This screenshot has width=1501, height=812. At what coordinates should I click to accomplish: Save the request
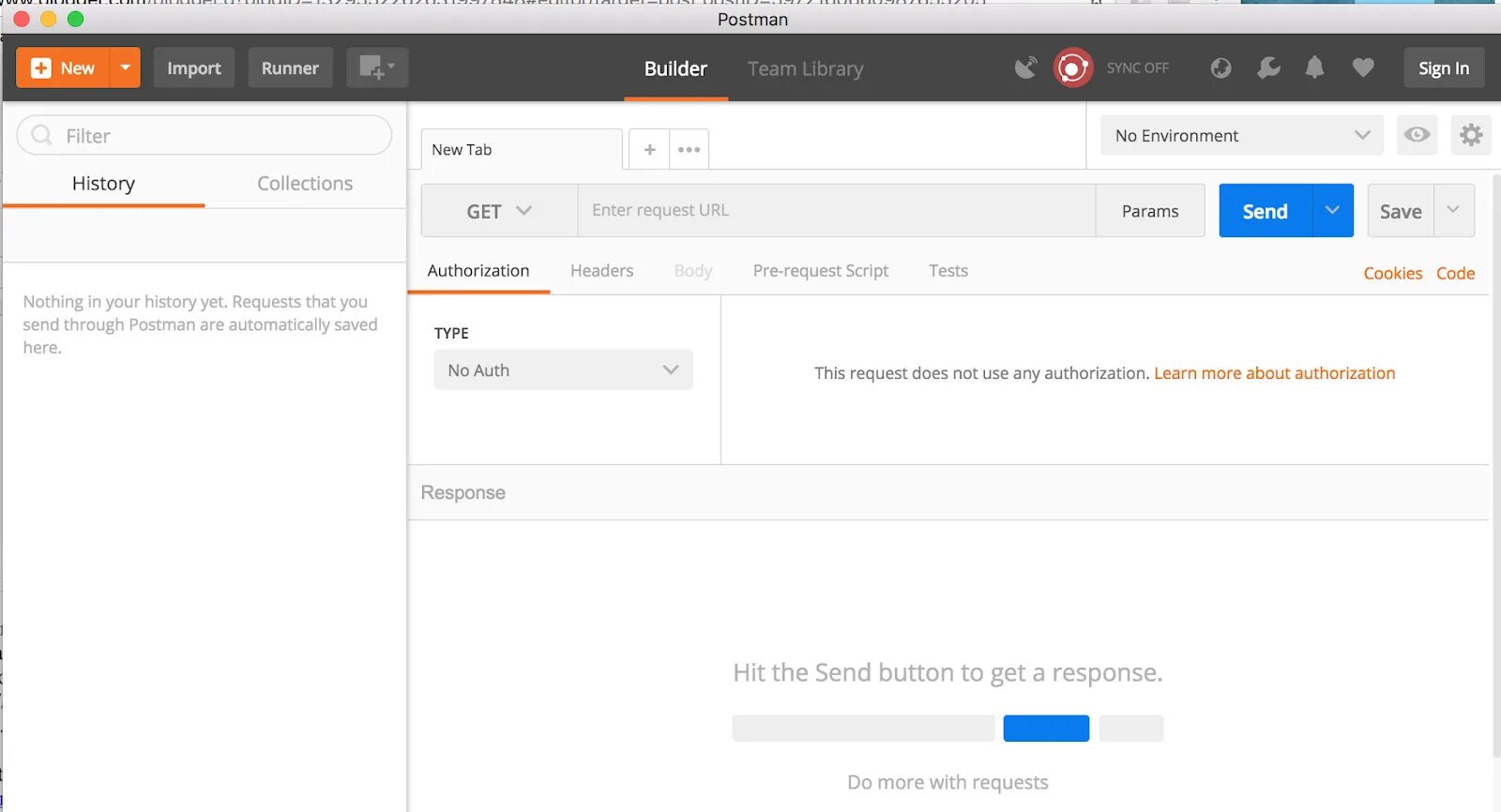(1401, 211)
